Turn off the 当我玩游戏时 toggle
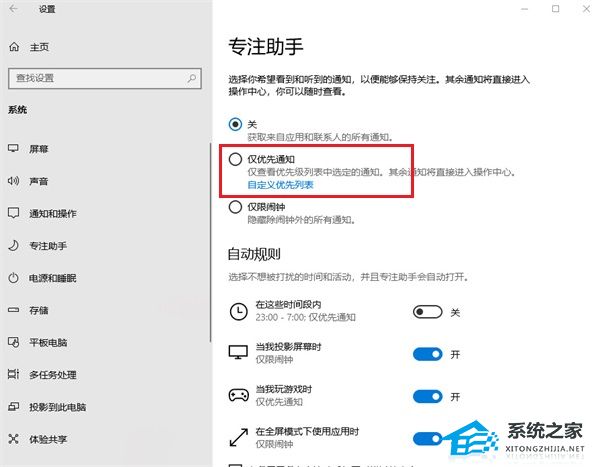600x467 pixels. coord(427,397)
